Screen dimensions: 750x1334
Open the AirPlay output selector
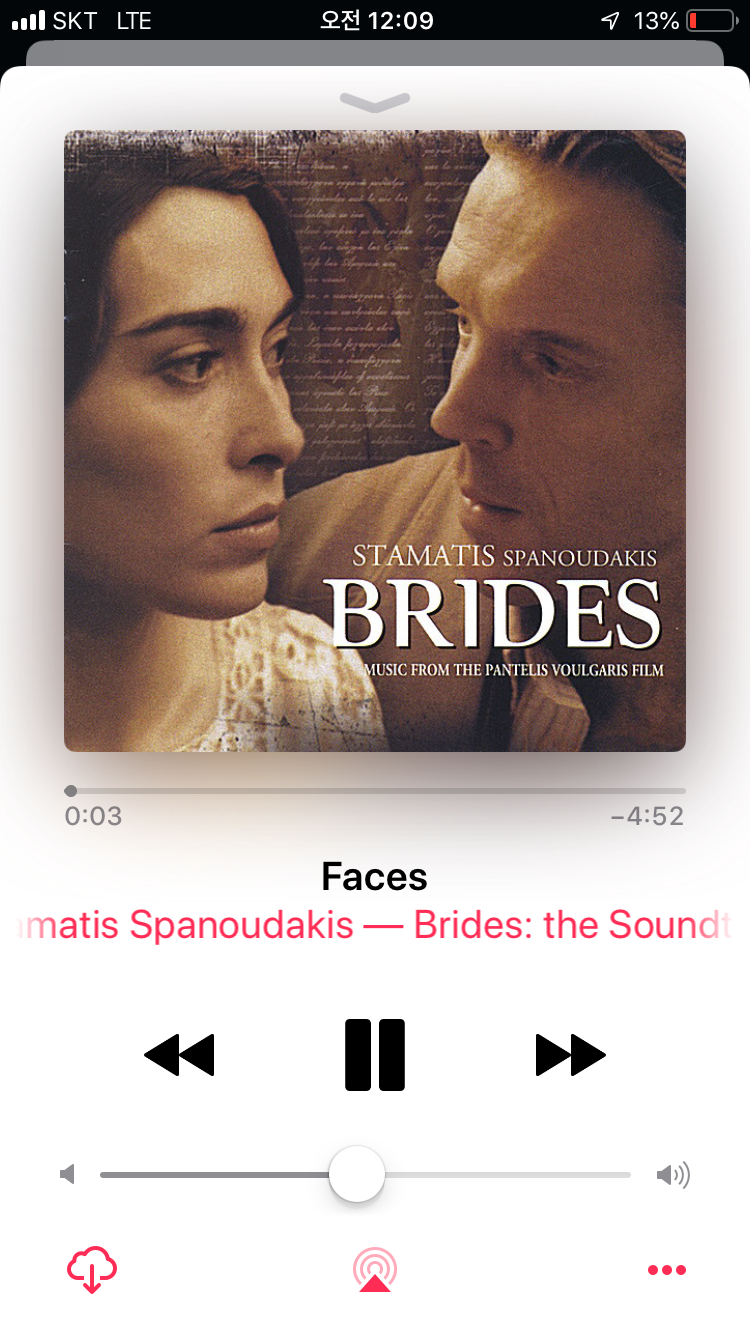[x=375, y=1270]
